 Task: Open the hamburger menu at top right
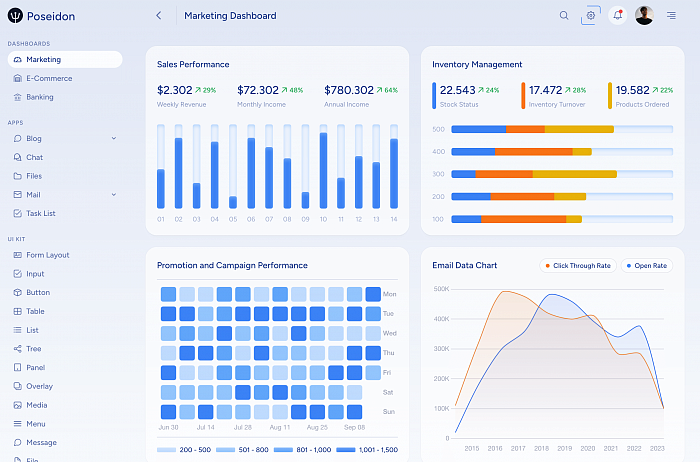pyautogui.click(x=671, y=16)
